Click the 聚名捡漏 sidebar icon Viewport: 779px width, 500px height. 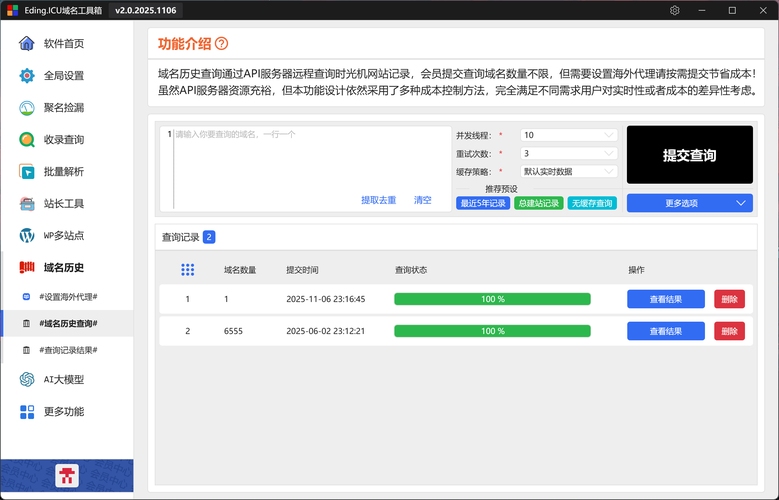coord(27,108)
